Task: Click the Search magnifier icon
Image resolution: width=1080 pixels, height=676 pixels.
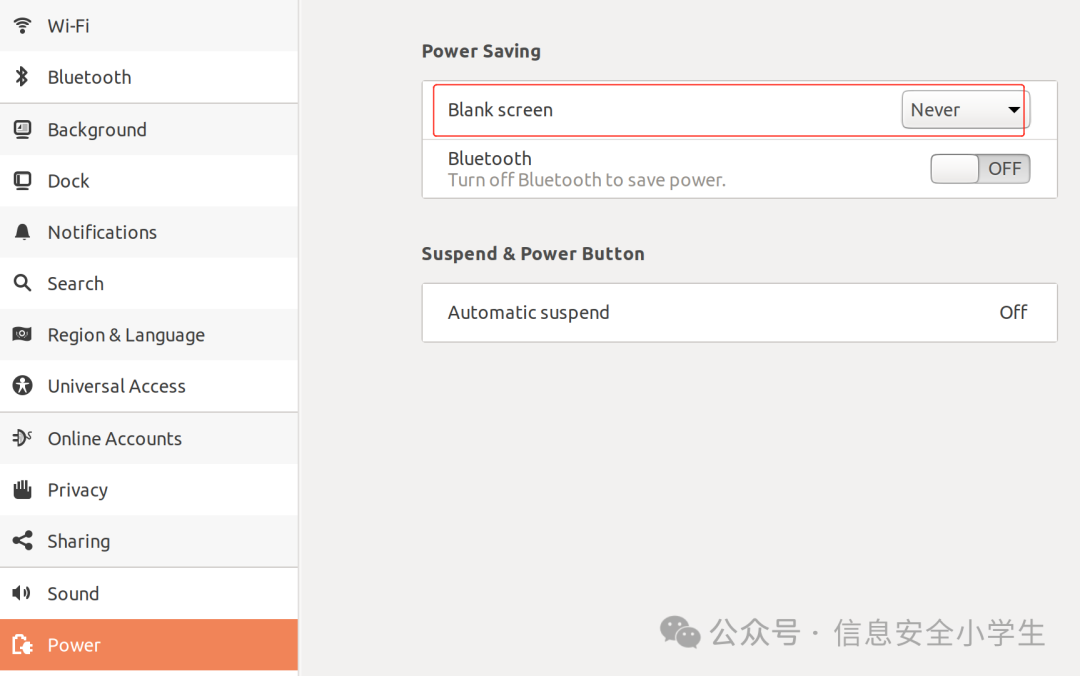Action: pos(22,283)
